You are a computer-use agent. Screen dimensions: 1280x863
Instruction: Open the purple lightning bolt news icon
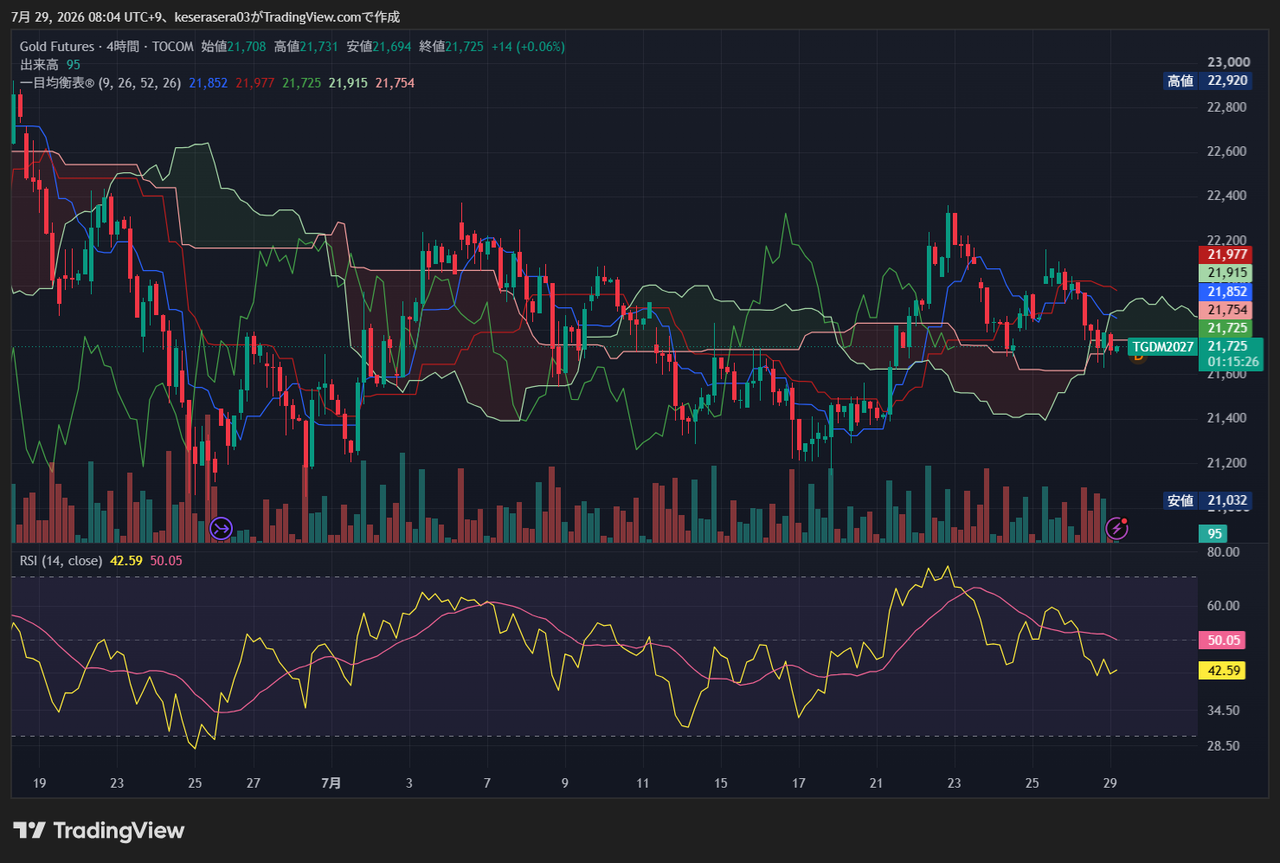[x=1117, y=527]
